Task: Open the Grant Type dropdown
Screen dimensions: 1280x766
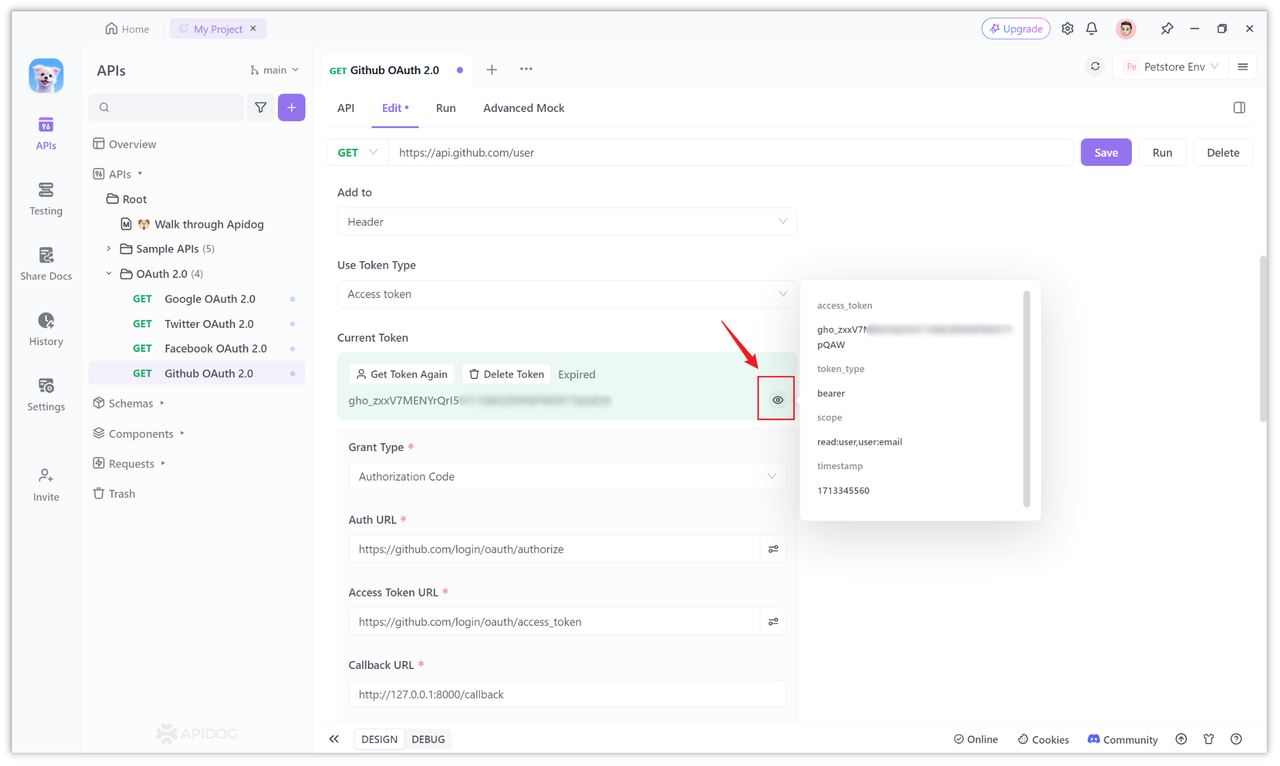Action: point(567,477)
